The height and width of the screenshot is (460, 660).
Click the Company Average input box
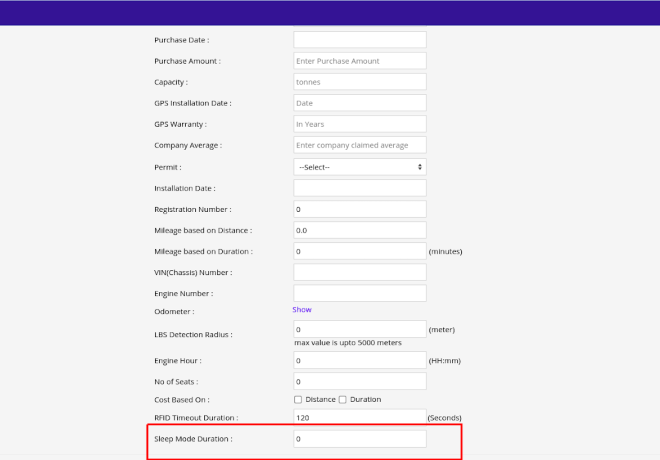coord(360,145)
